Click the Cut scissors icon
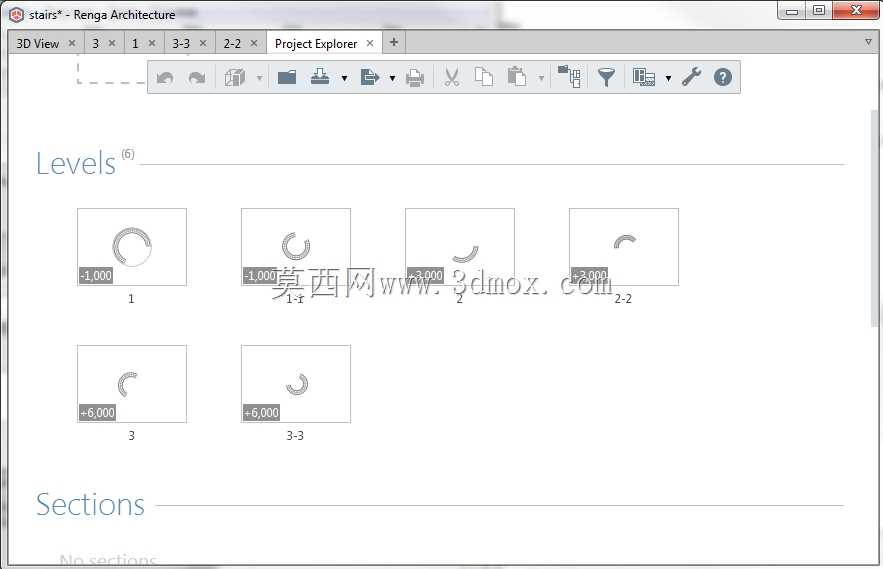The height and width of the screenshot is (569, 883). (452, 77)
